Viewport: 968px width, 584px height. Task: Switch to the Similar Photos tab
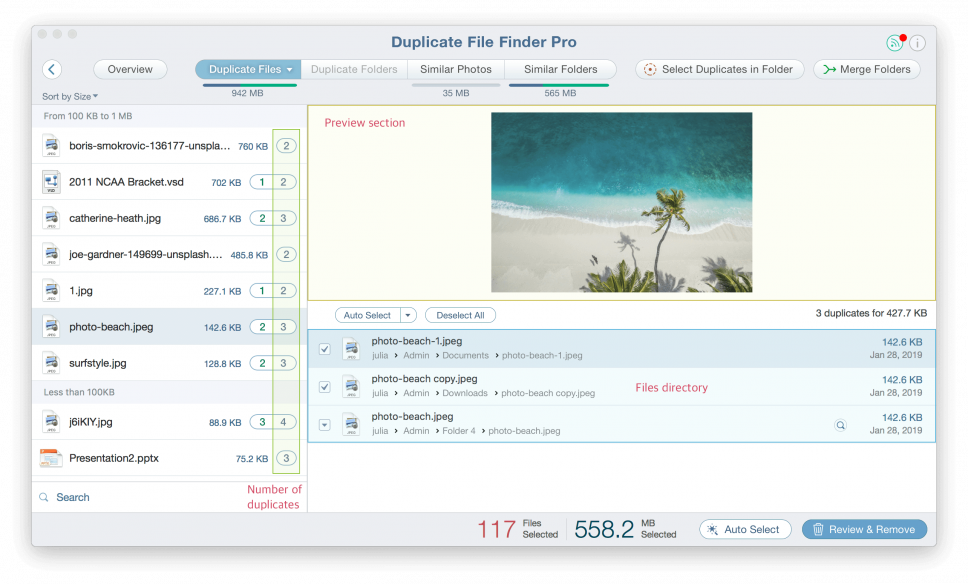pos(455,69)
